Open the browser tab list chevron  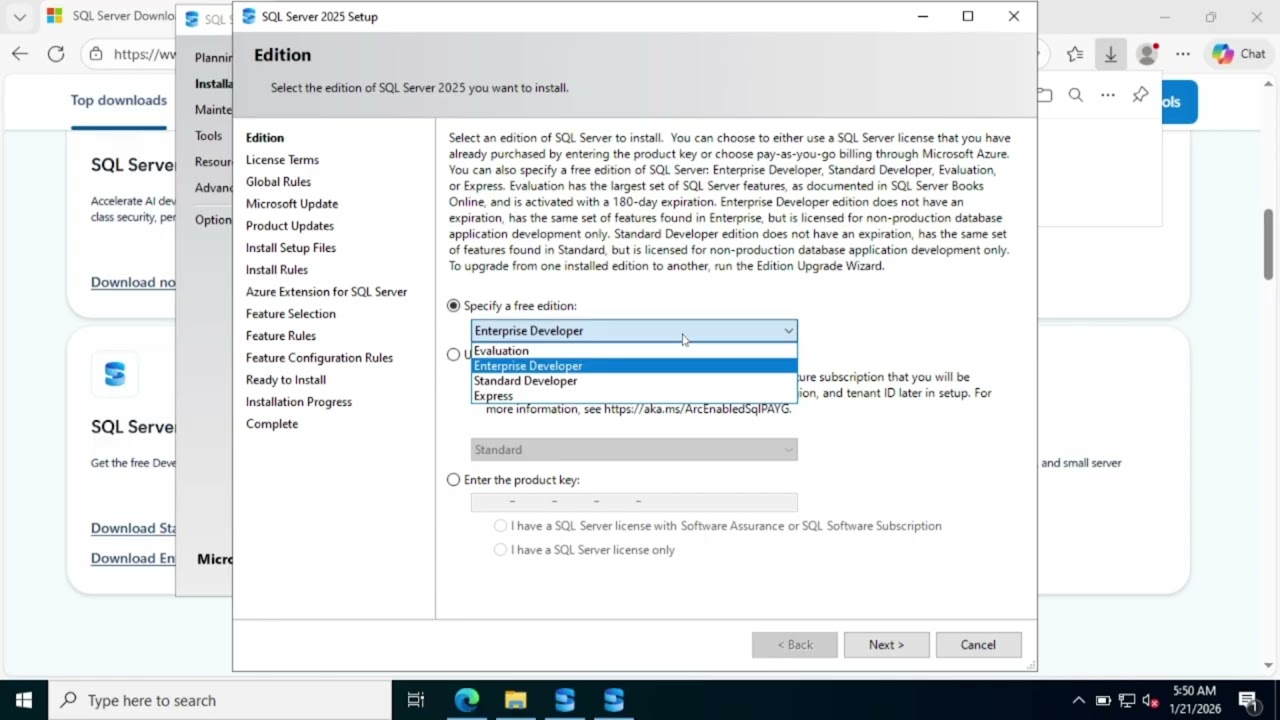click(19, 17)
